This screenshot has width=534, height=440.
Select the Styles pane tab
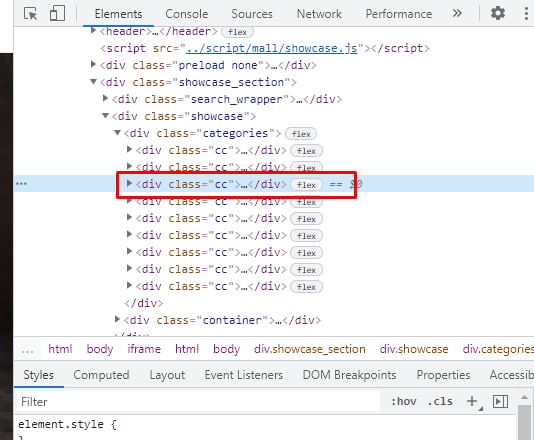(38, 375)
